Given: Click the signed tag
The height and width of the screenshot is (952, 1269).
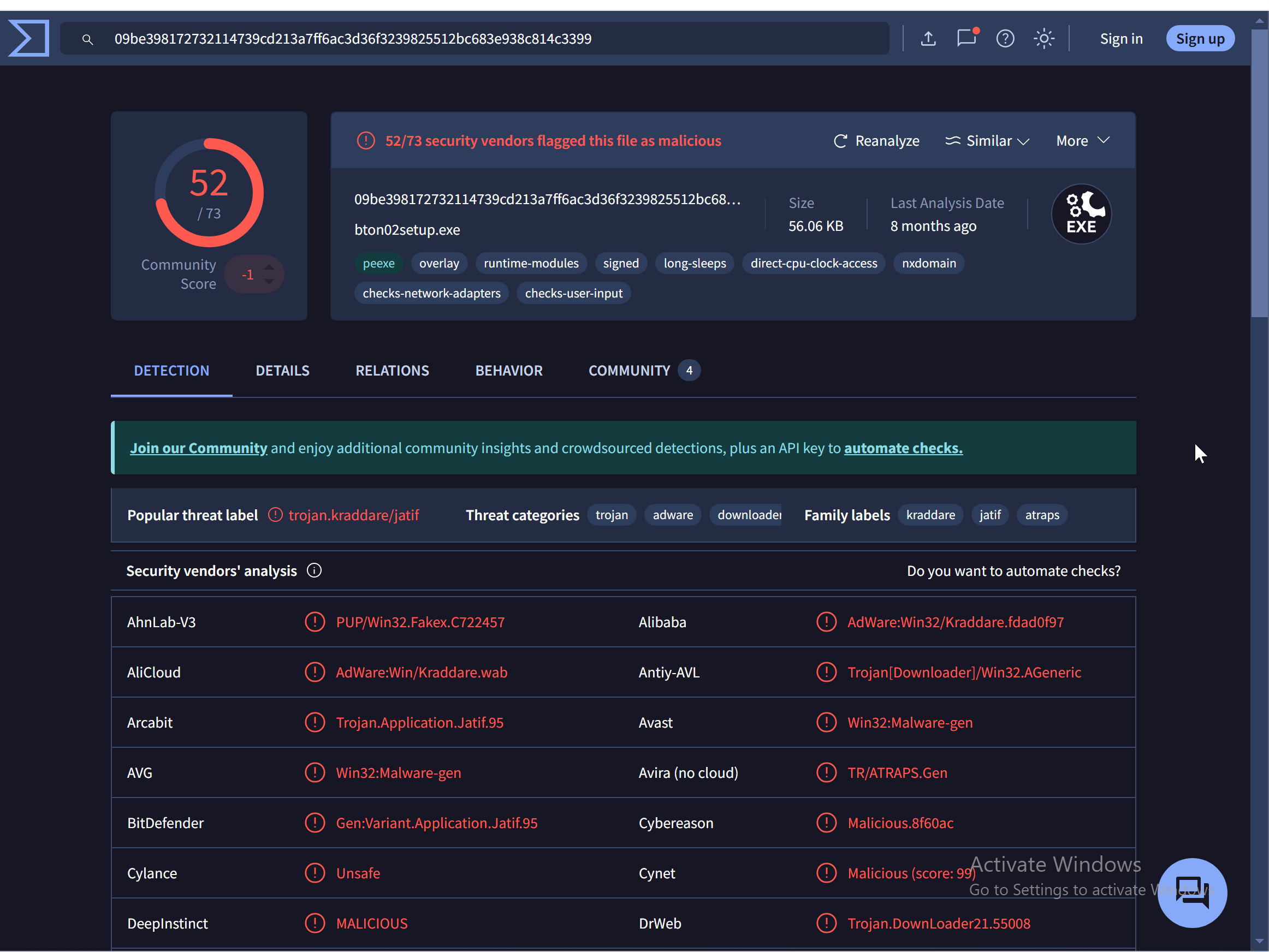Looking at the screenshot, I should coord(621,263).
